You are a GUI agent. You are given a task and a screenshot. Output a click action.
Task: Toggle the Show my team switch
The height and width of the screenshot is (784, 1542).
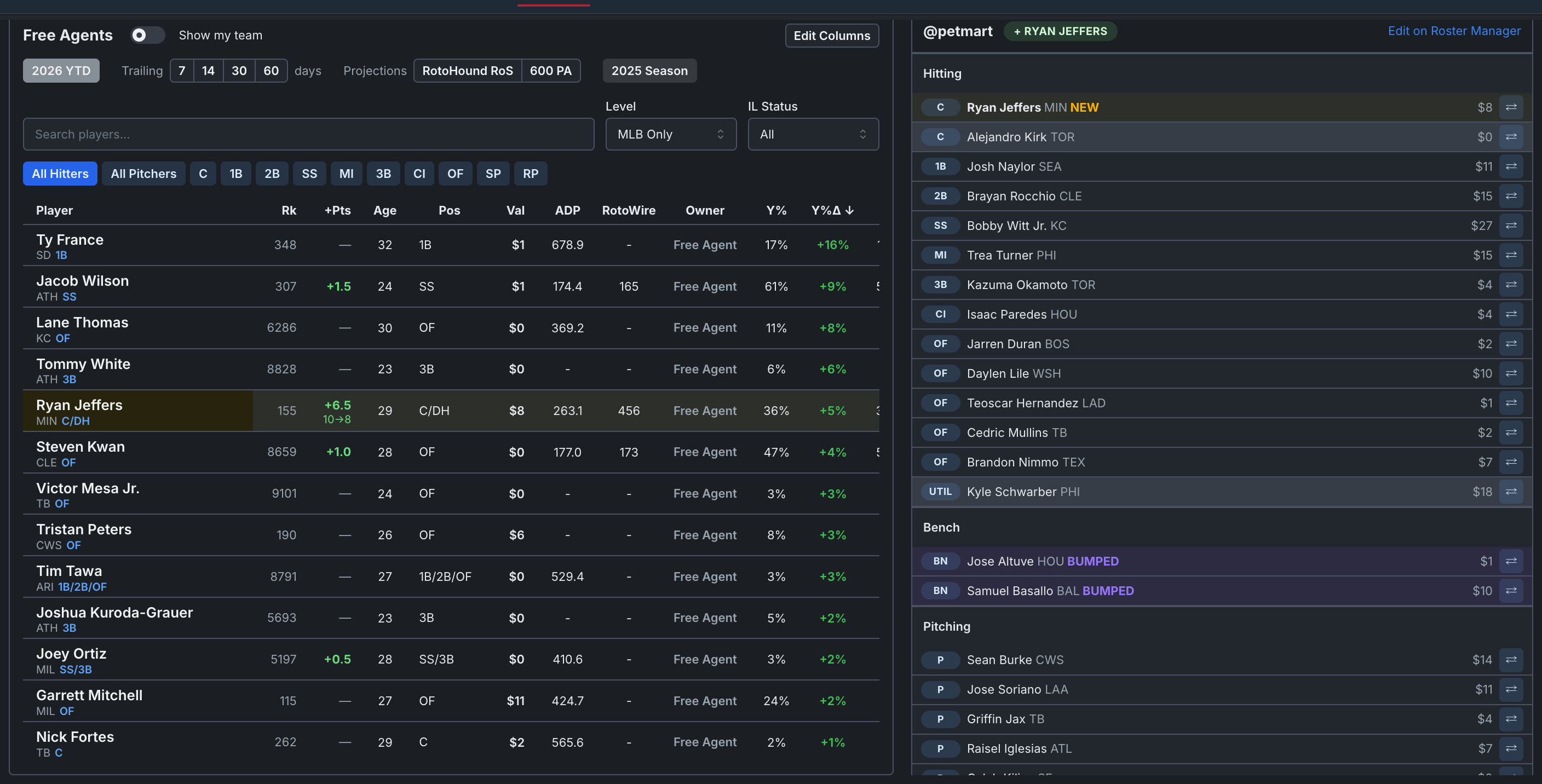147,35
